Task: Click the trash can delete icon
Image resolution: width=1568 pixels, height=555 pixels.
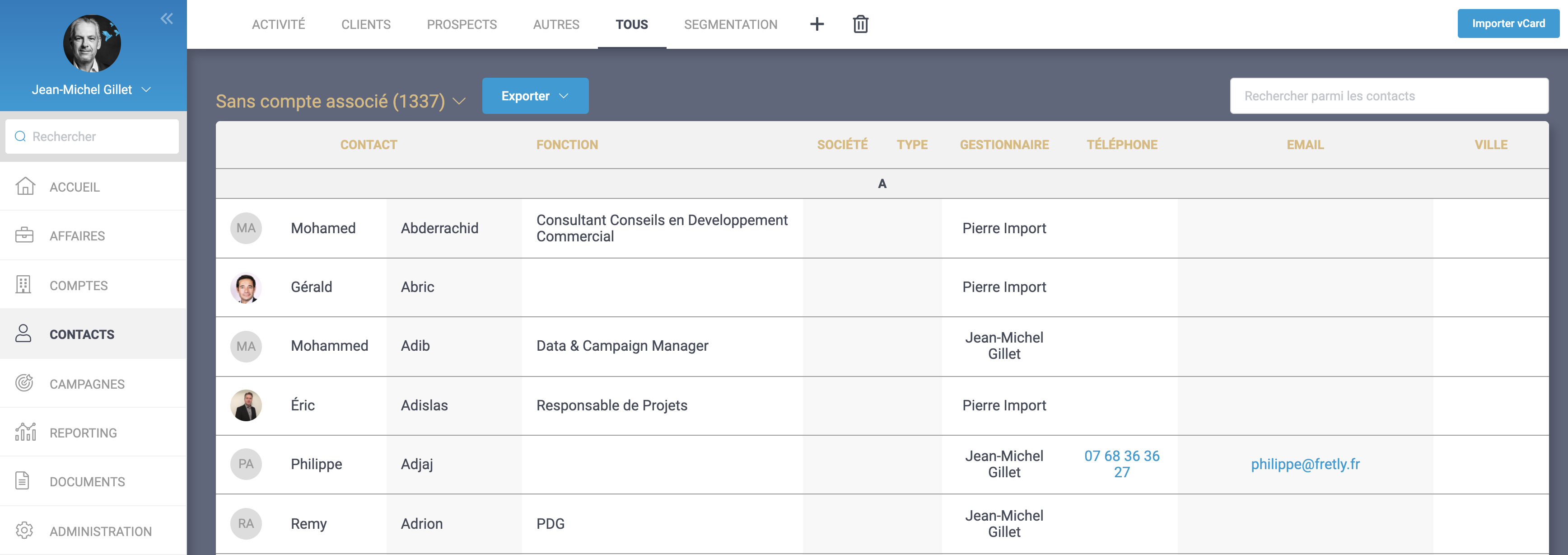Action: click(860, 24)
